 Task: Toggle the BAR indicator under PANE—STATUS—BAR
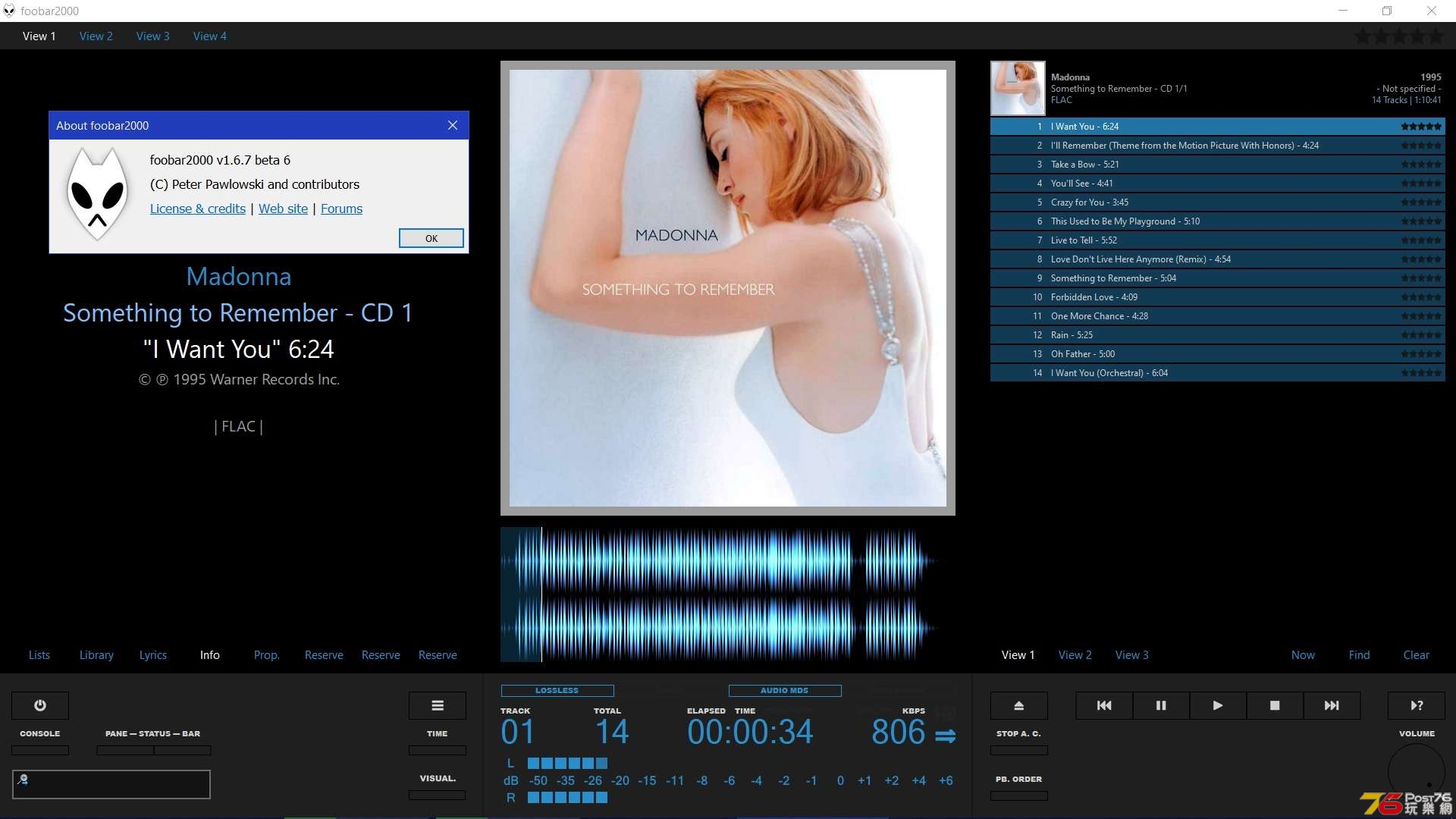click(183, 750)
